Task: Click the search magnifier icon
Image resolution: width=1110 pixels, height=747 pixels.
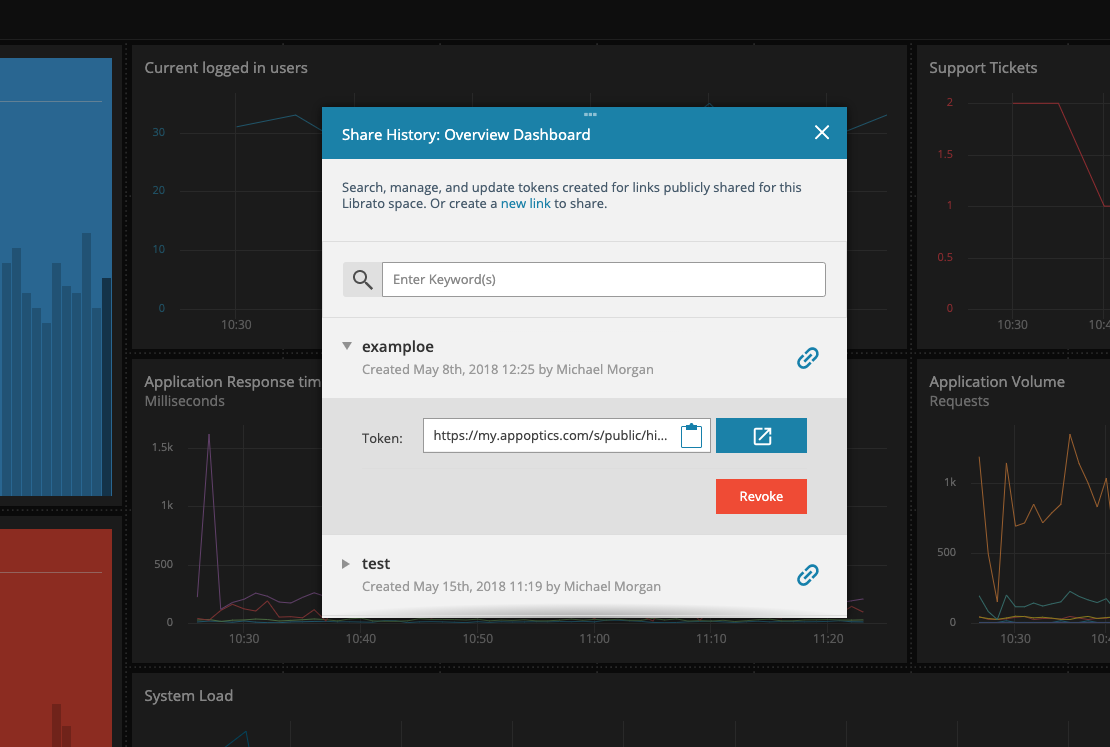Action: point(362,279)
